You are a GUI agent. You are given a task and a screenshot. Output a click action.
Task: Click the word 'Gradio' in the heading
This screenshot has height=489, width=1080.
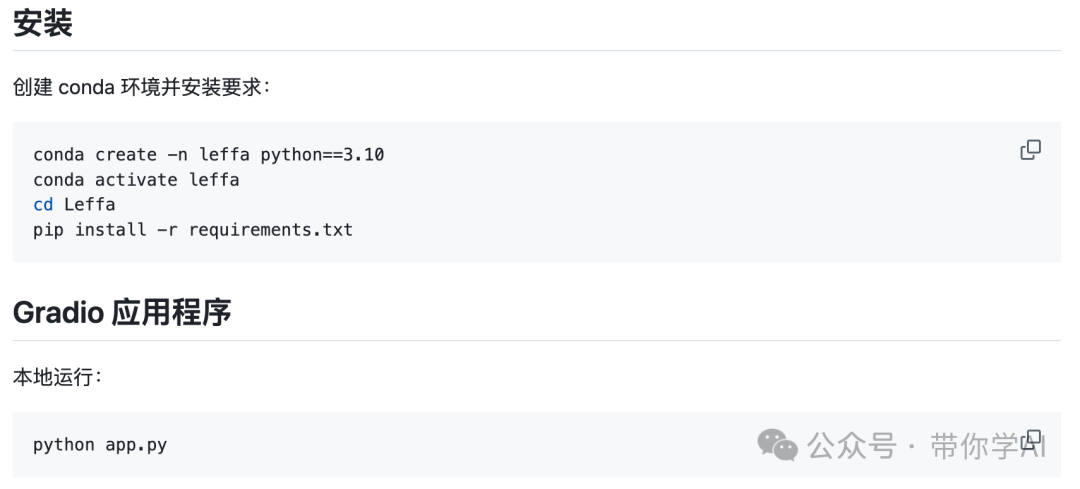tap(59, 313)
